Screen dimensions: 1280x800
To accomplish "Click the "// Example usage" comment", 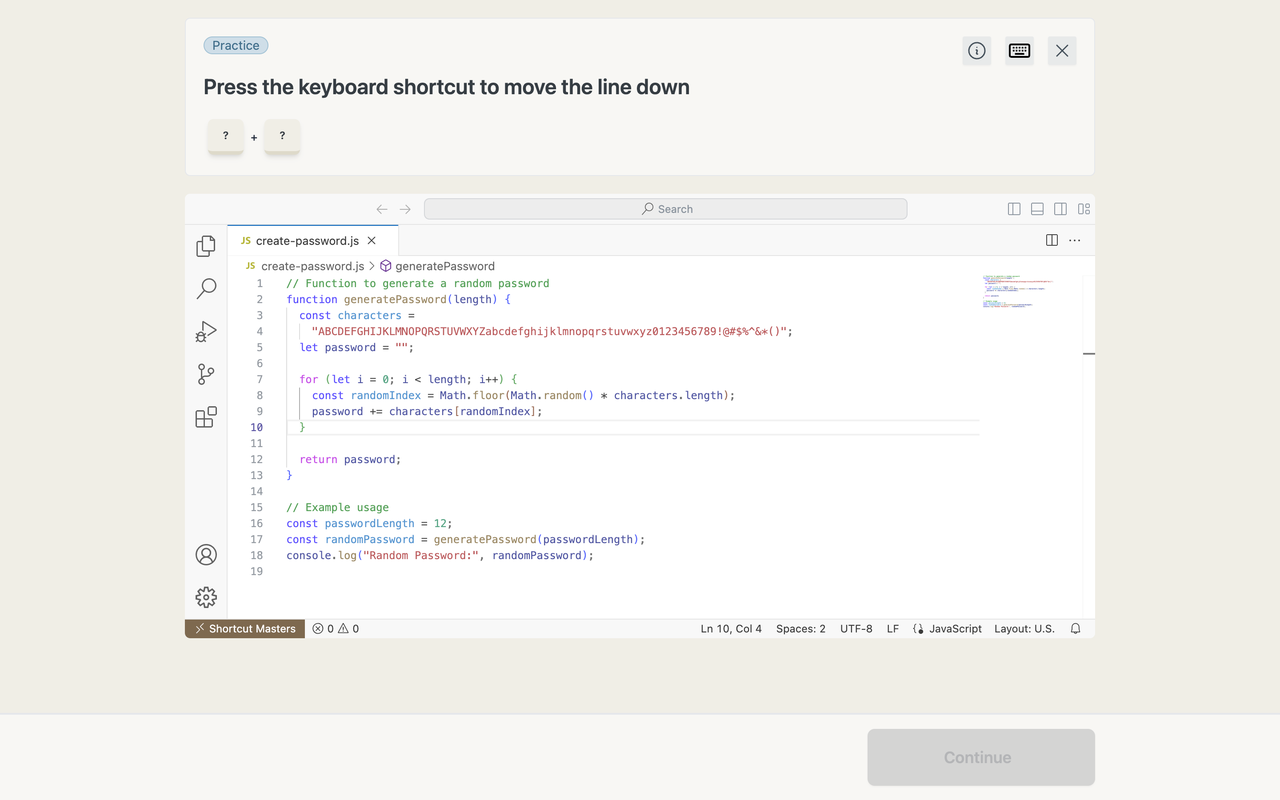I will tap(337, 507).
